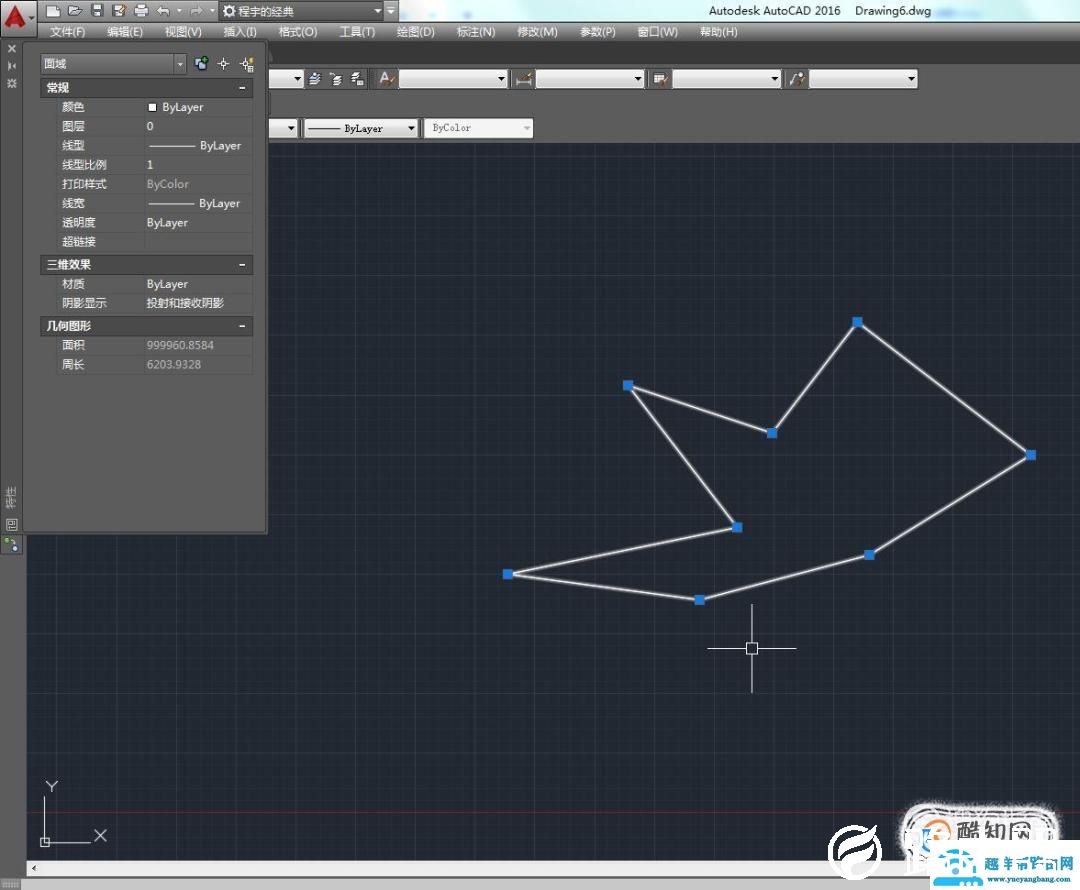
Task: Collapse the 几何图形 section
Action: click(242, 326)
